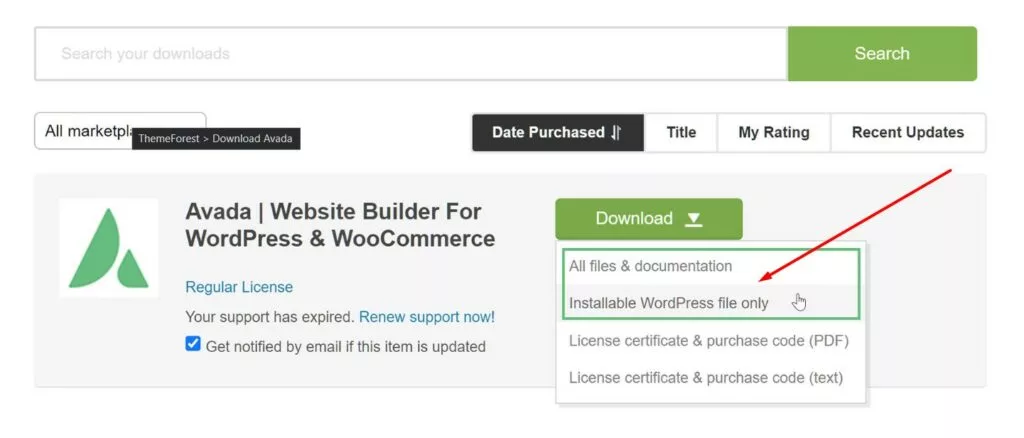This screenshot has height=438, width=1024.
Task: Toggle the green Download dropdown button
Action: click(648, 219)
